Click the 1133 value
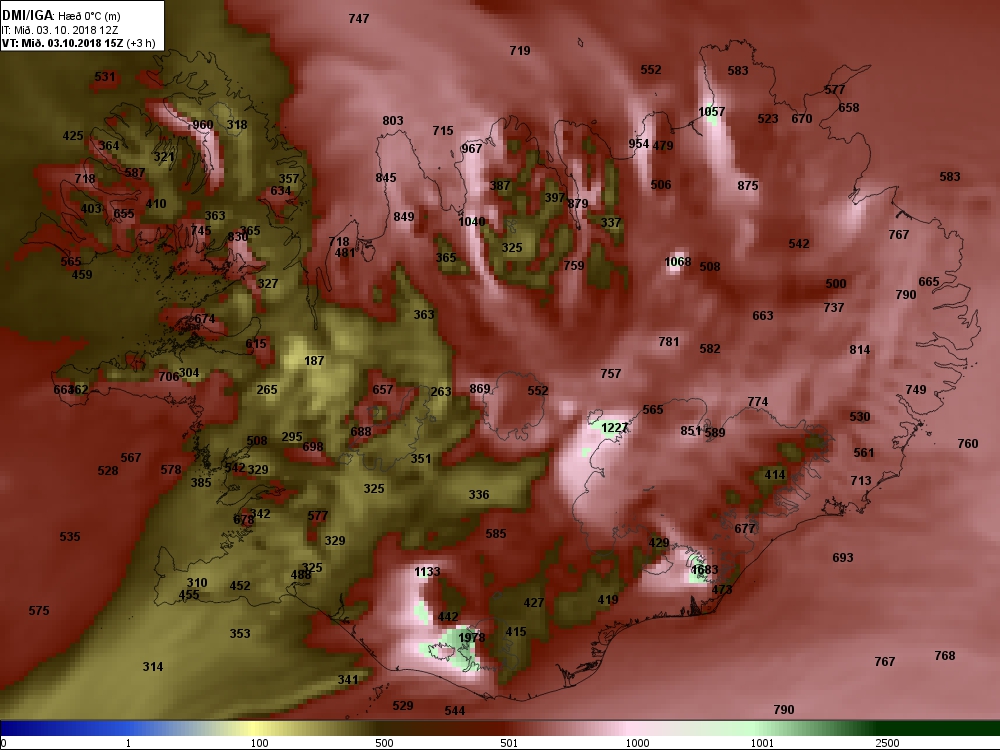 (427, 571)
